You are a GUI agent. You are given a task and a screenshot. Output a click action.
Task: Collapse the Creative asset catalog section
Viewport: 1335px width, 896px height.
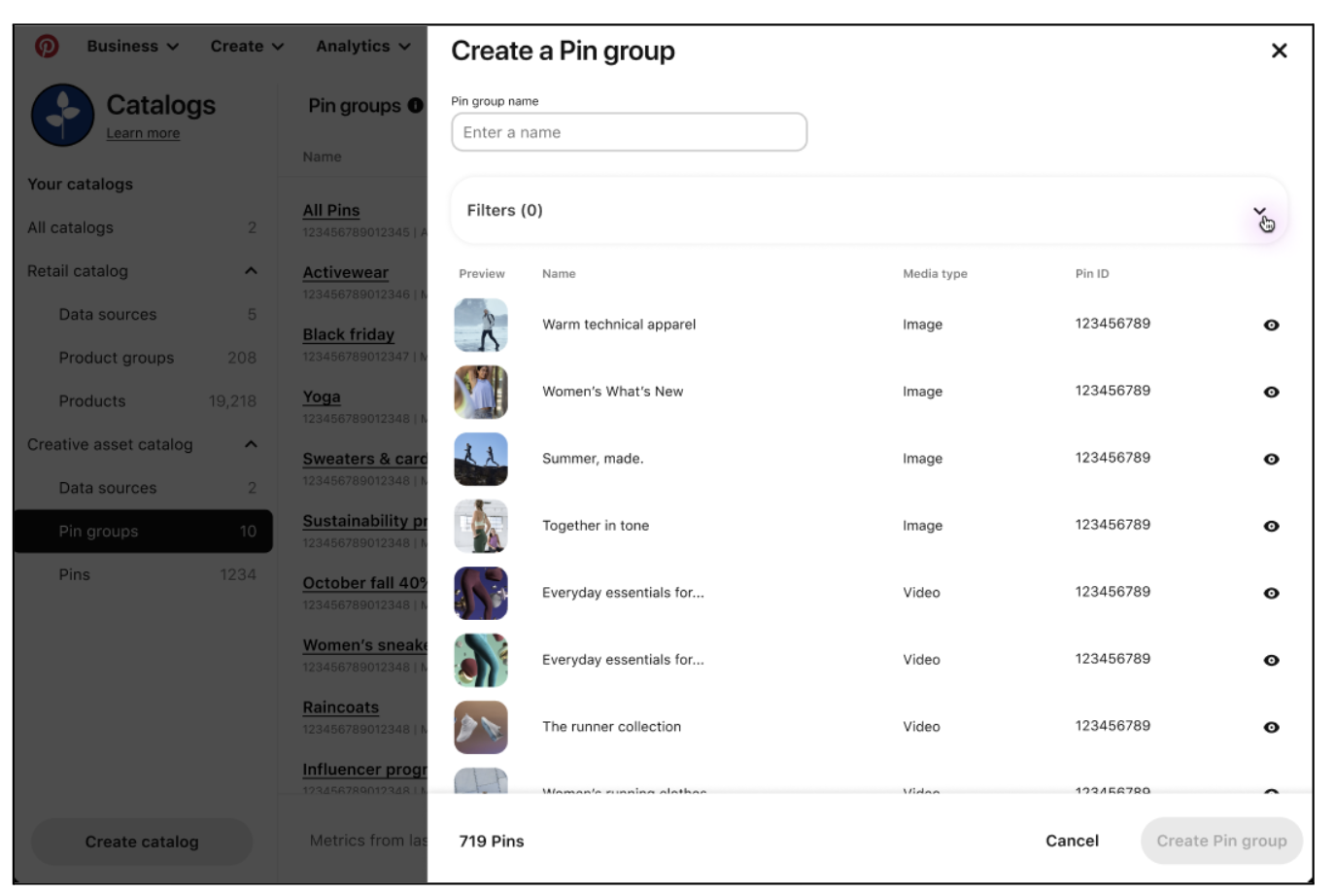click(251, 444)
